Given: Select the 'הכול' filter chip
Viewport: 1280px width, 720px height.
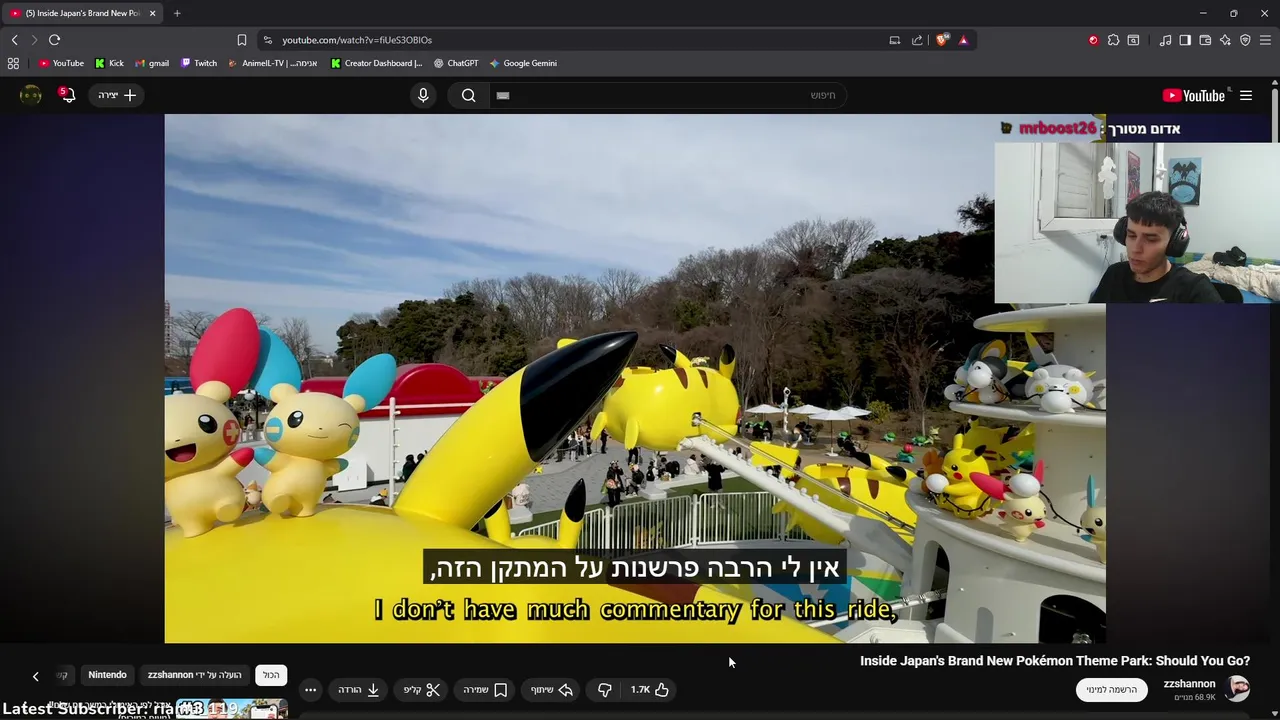Looking at the screenshot, I should 271,675.
